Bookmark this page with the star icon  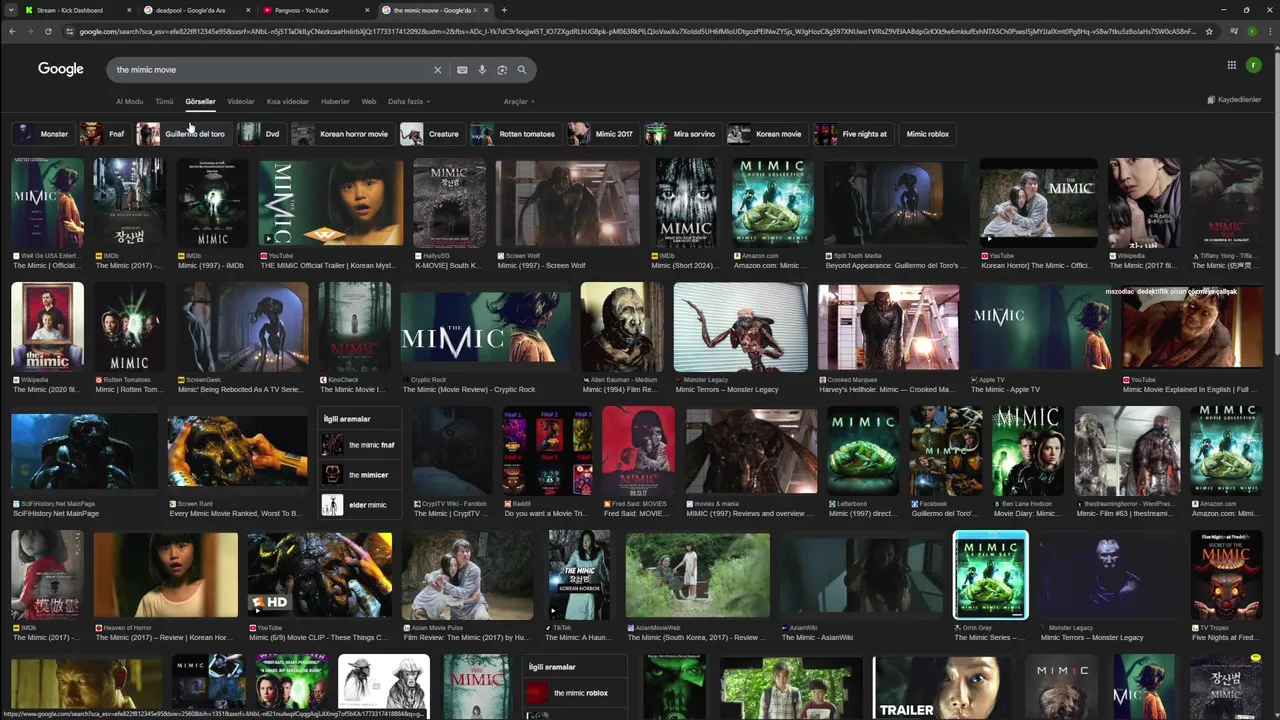pyautogui.click(x=1209, y=31)
